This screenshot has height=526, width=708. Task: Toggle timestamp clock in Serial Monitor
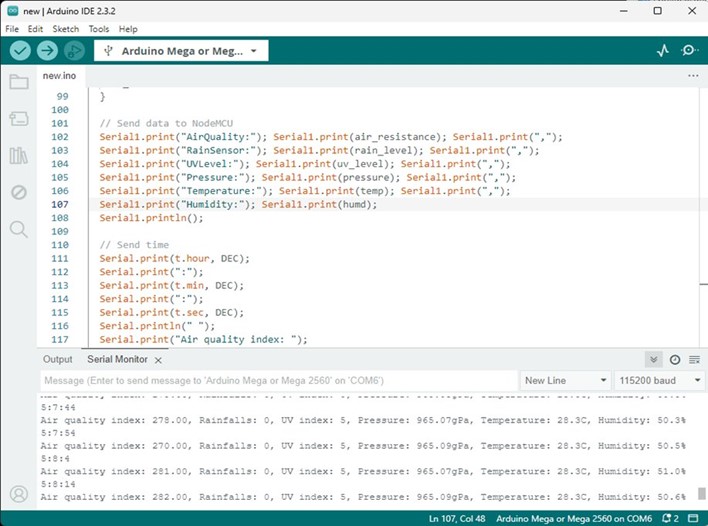pyautogui.click(x=675, y=360)
